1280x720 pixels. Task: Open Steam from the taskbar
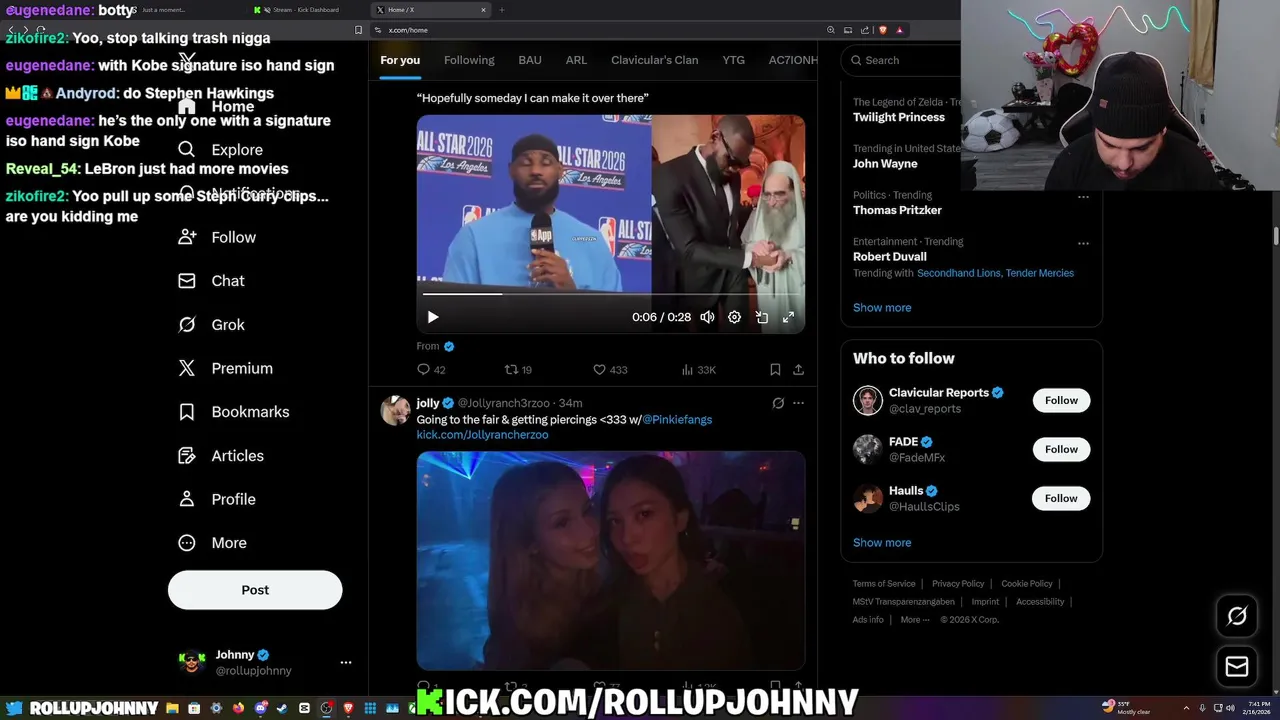[x=282, y=708]
